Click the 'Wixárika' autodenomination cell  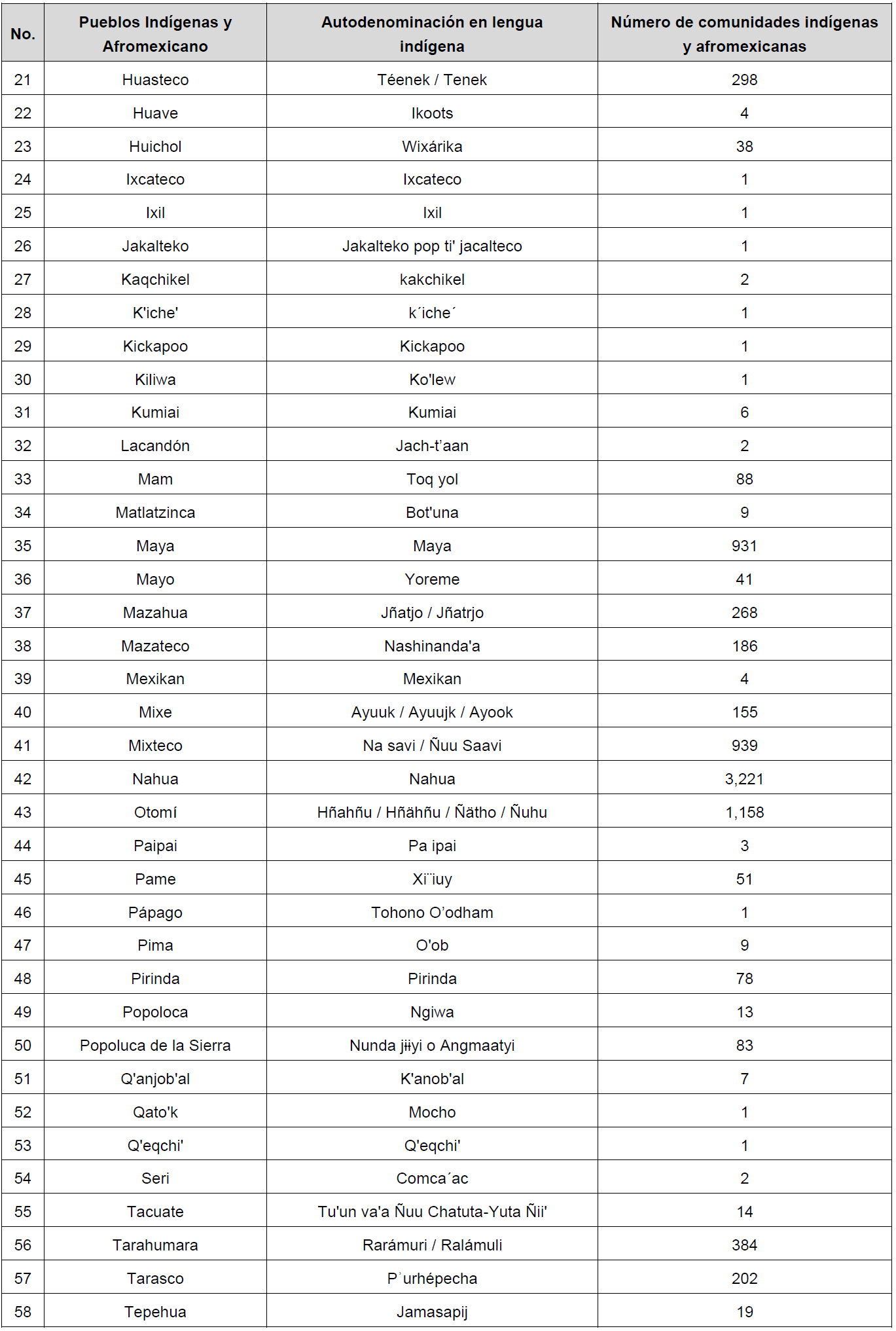pyautogui.click(x=432, y=147)
